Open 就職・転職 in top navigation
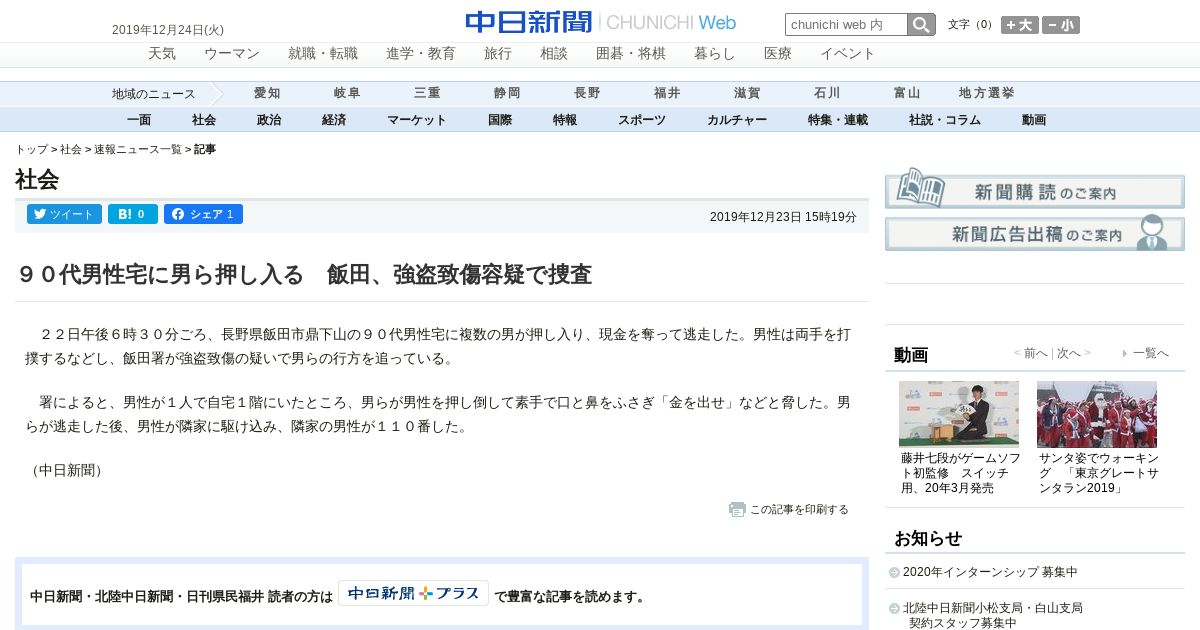 pyautogui.click(x=323, y=54)
